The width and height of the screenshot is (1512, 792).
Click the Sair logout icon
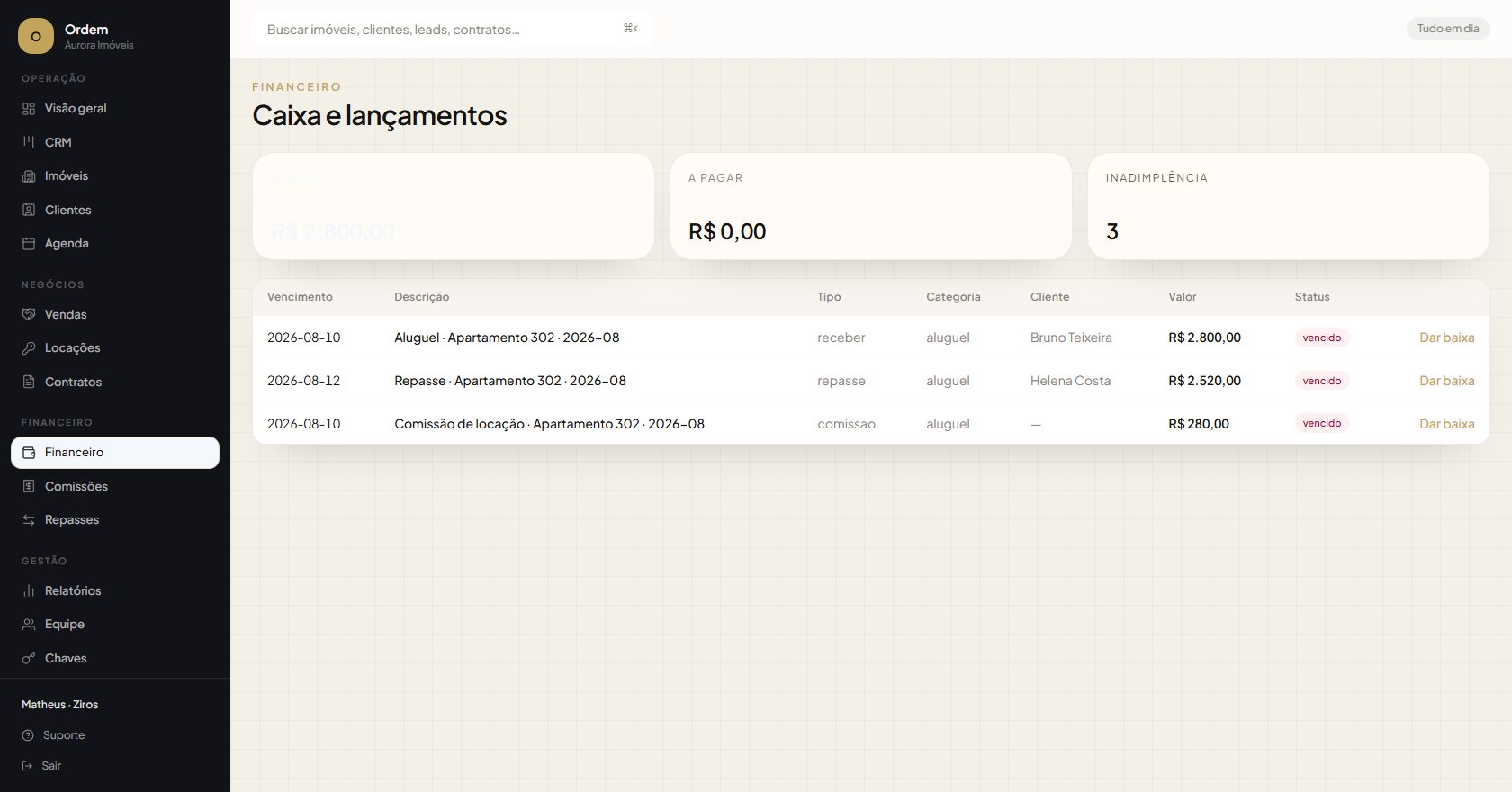28,766
